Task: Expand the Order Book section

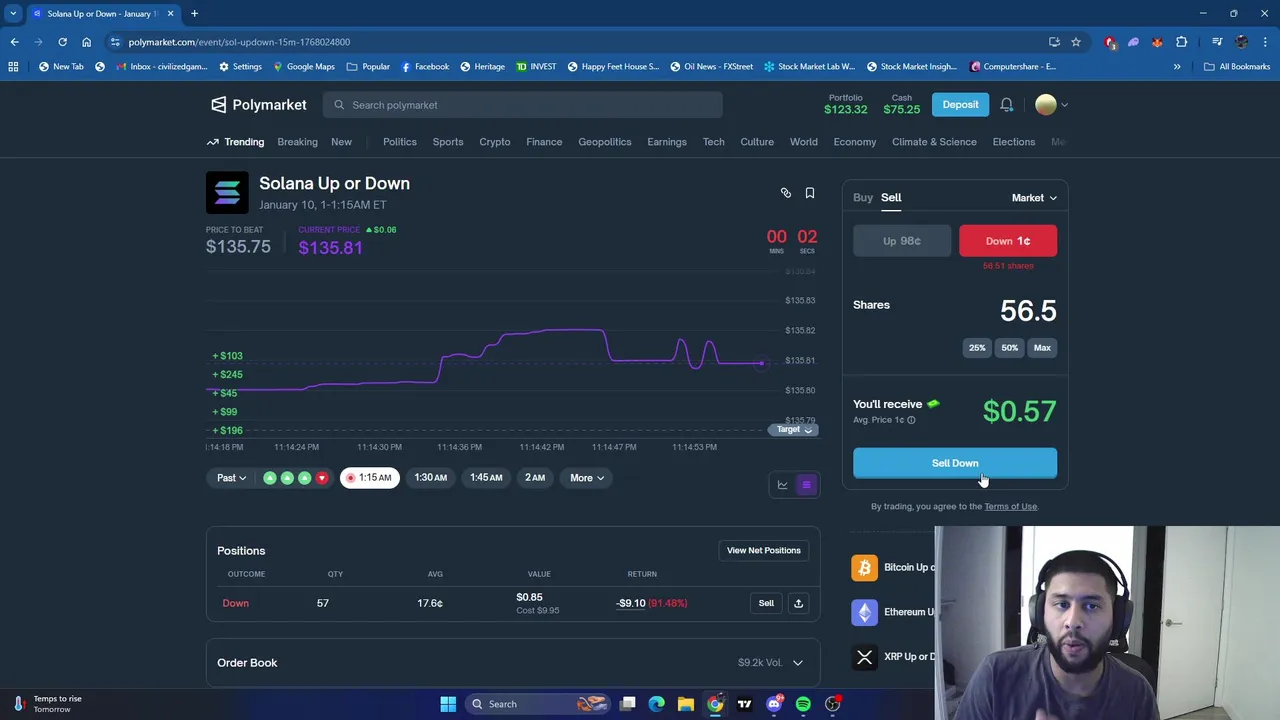Action: click(513, 663)
